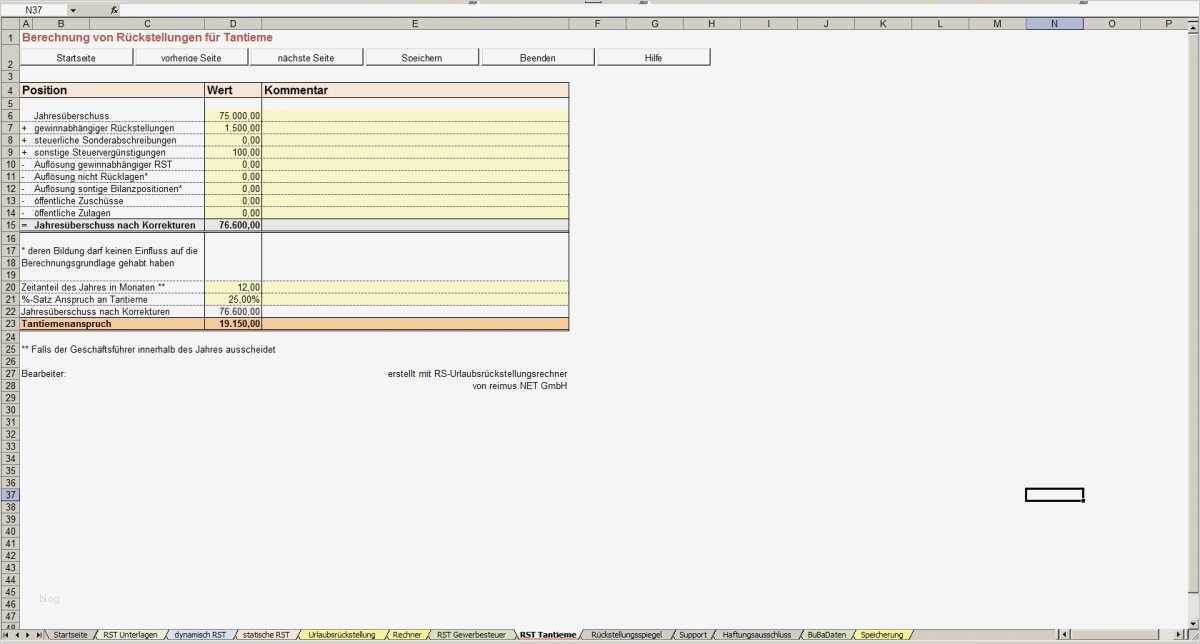Switch to the BuBaDaten sheet tab
This screenshot has height=644, width=1200.
tap(826, 635)
